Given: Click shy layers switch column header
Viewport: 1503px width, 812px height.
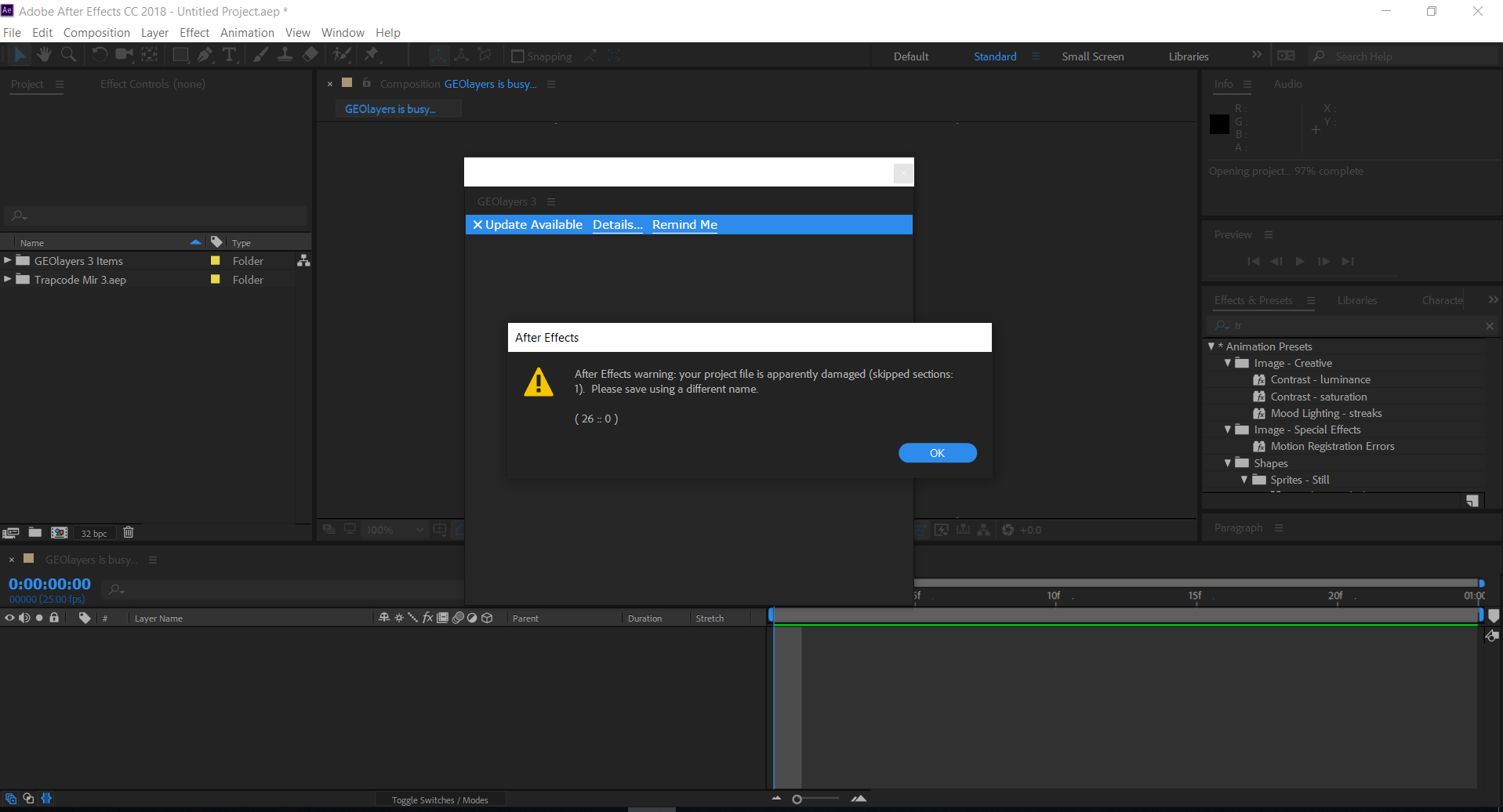Looking at the screenshot, I should (x=384, y=618).
